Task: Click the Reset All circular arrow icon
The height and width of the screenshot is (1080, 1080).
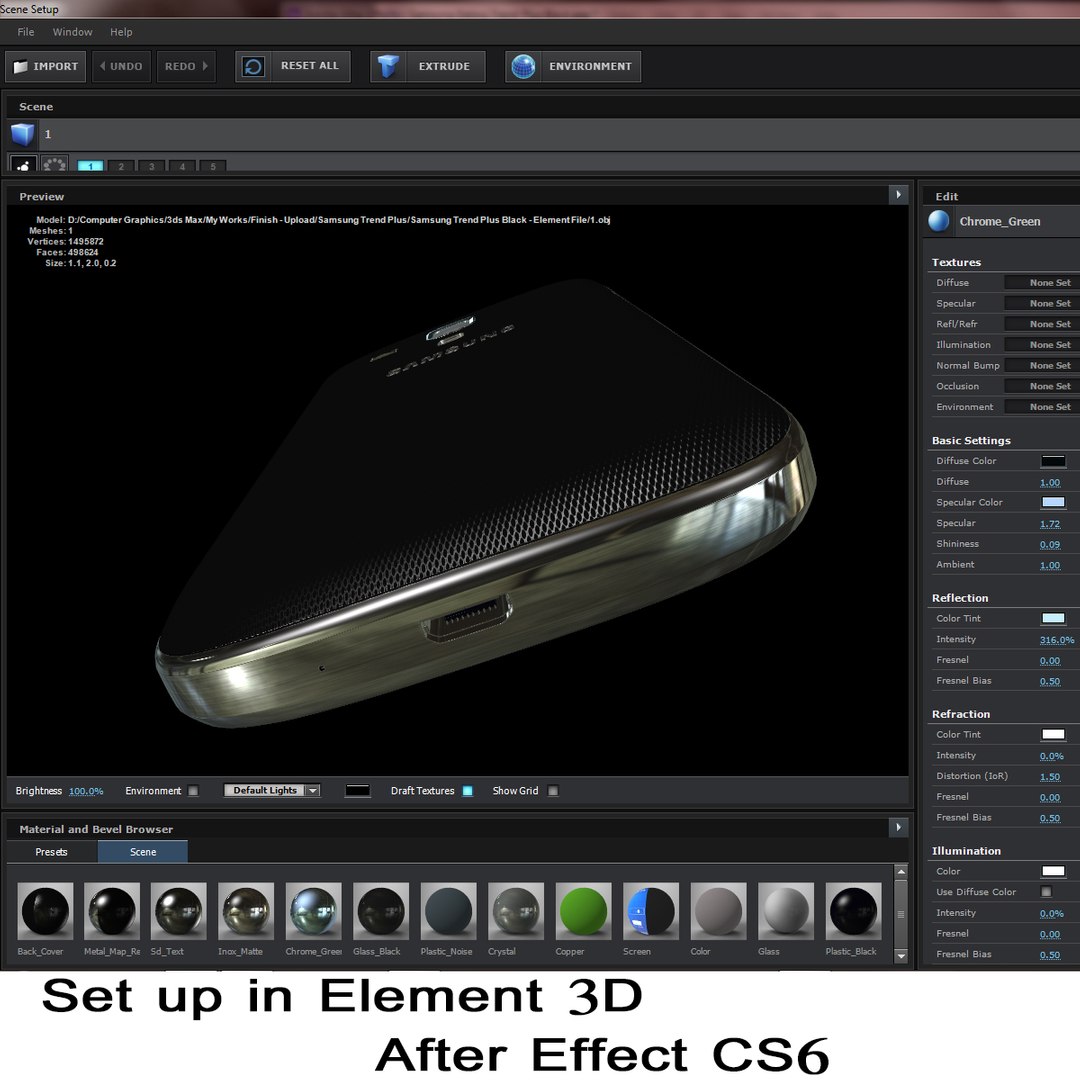Action: 253,67
